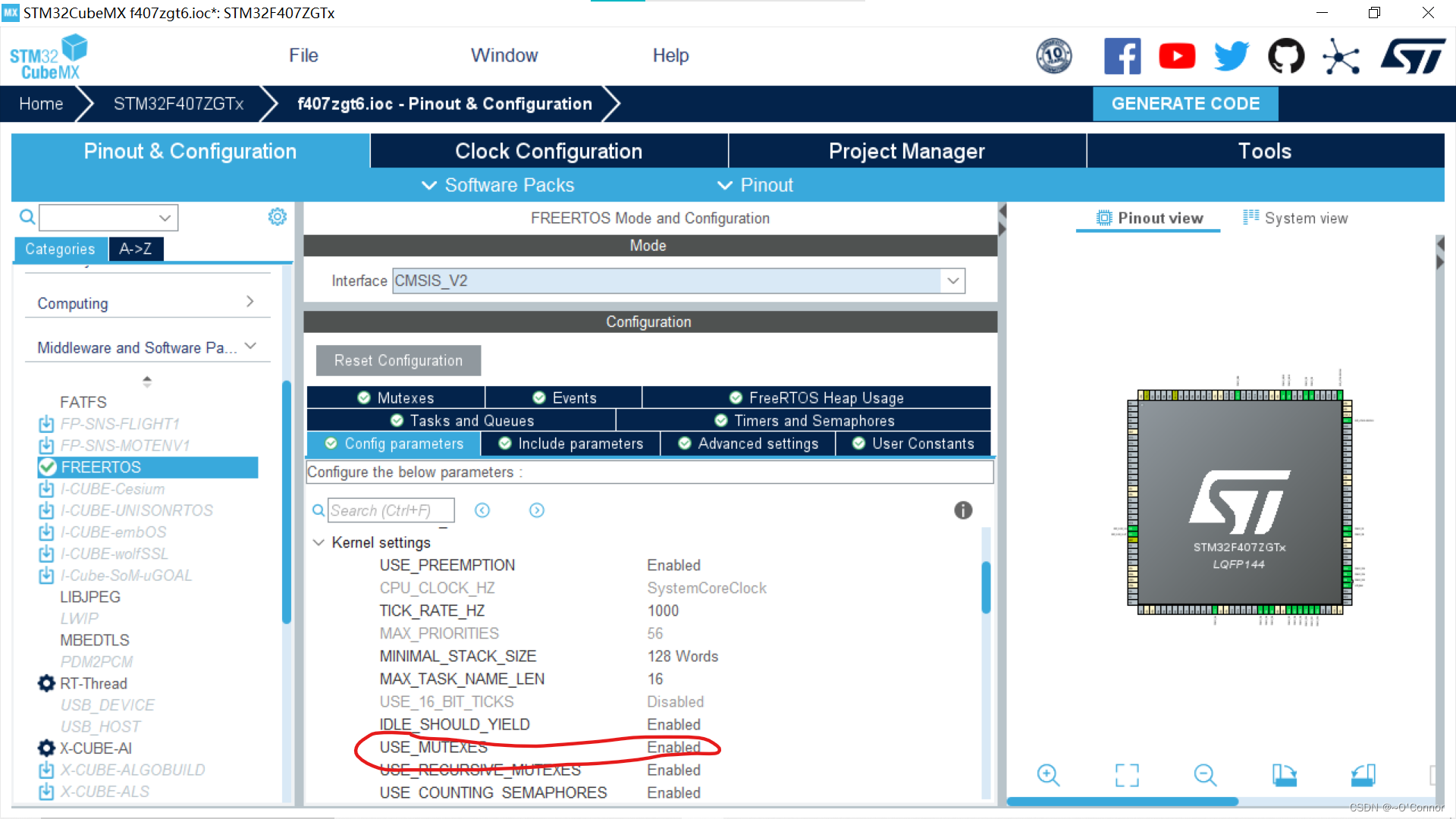Click the info icon beside parameter search

coord(963,510)
